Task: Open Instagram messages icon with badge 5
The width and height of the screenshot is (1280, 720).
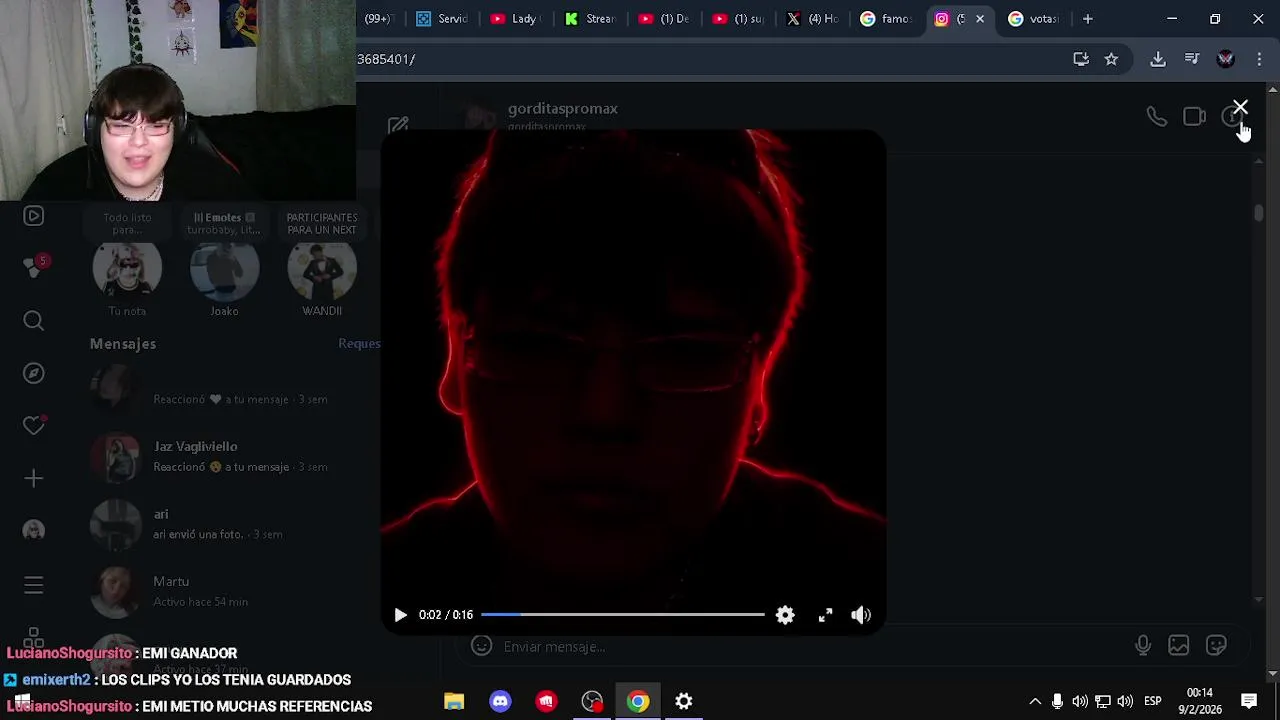Action: pyautogui.click(x=33, y=267)
